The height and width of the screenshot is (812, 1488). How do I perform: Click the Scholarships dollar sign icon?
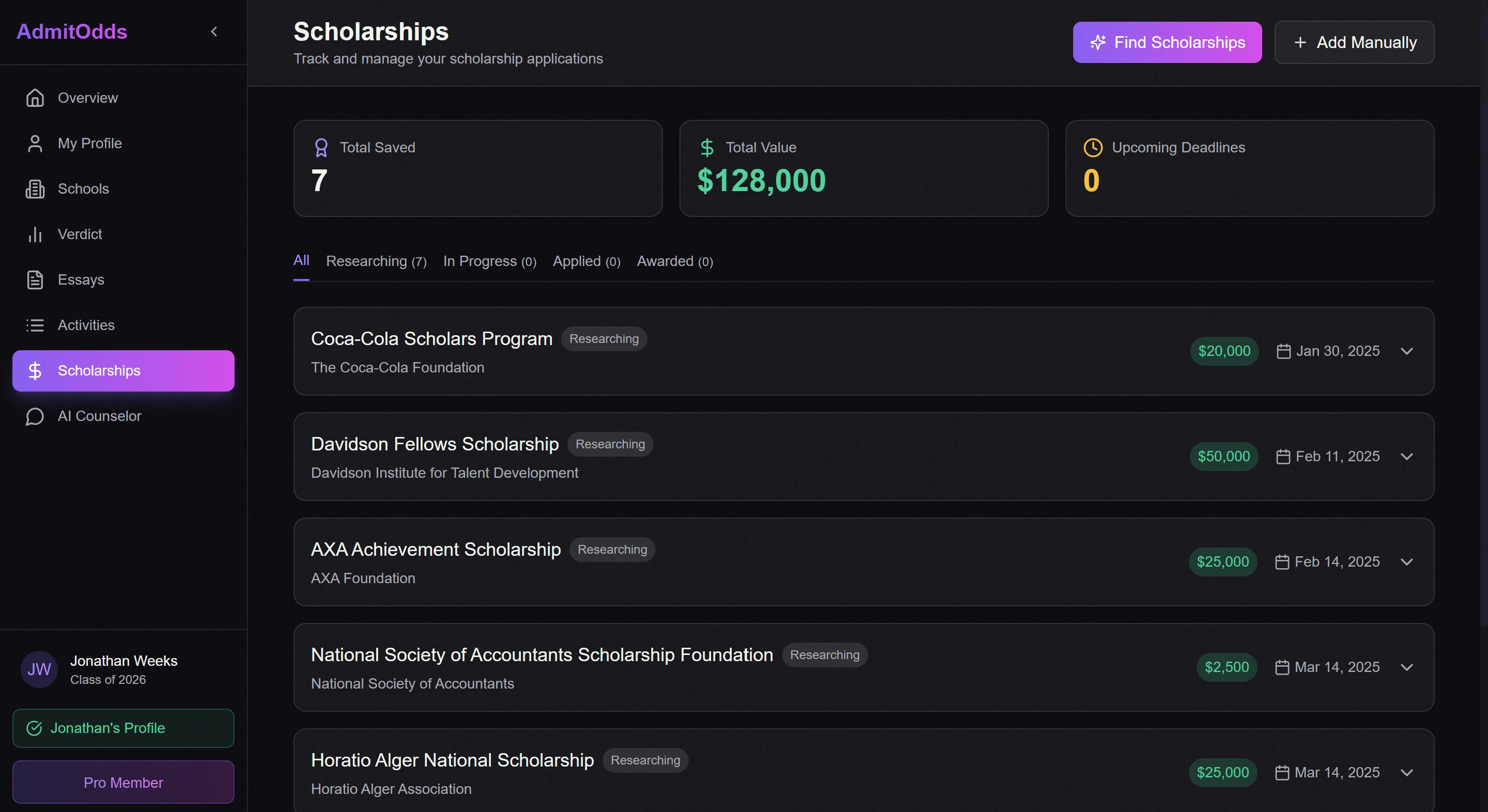click(x=35, y=371)
